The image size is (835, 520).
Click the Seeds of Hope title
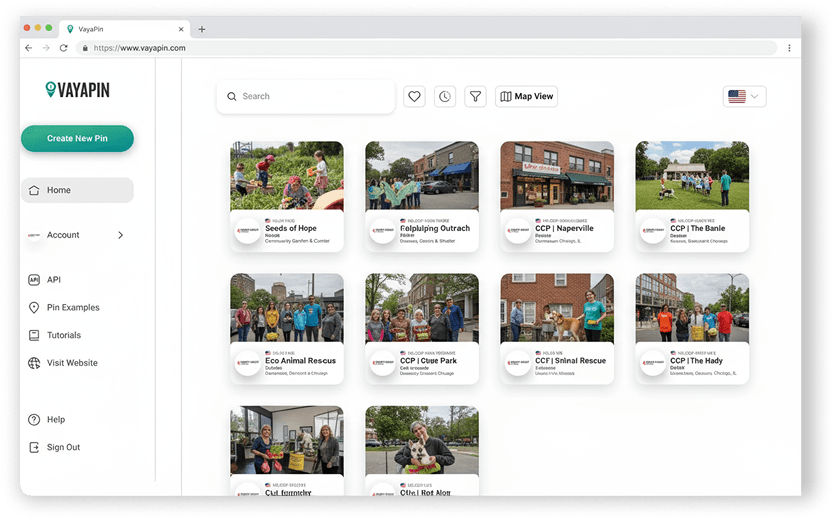click(x=291, y=228)
